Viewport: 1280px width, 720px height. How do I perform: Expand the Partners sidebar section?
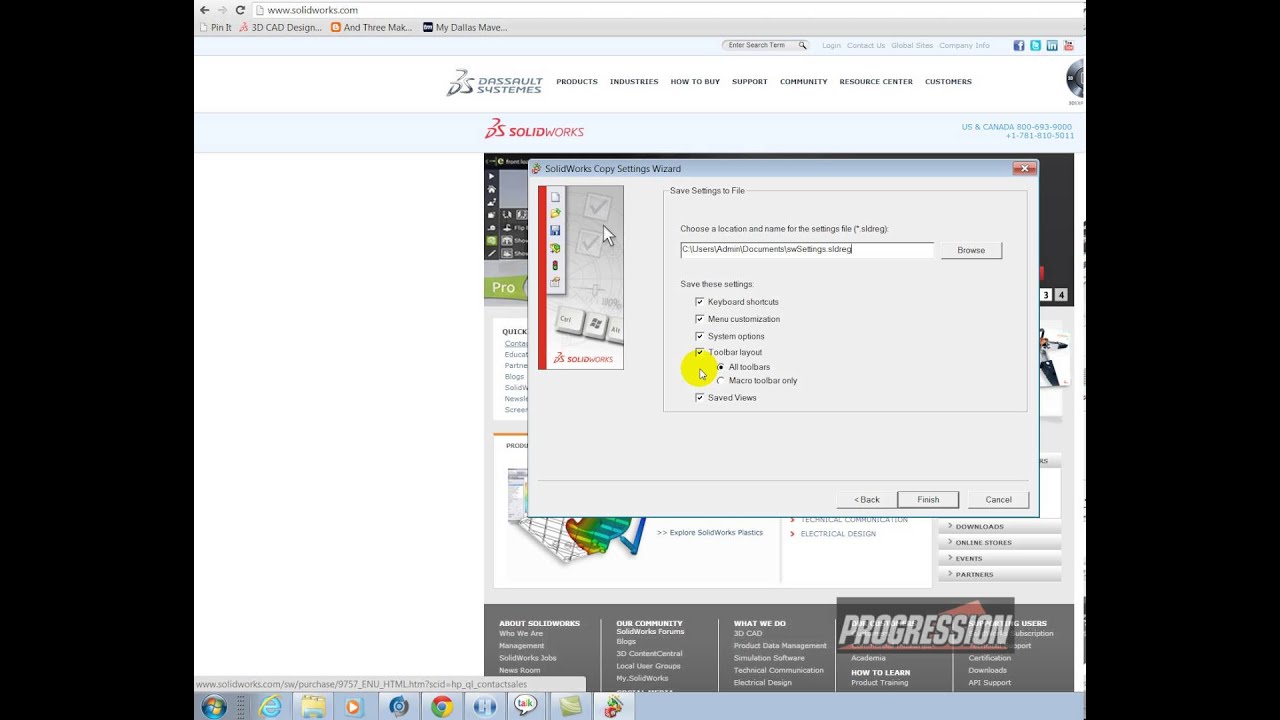(x=999, y=574)
